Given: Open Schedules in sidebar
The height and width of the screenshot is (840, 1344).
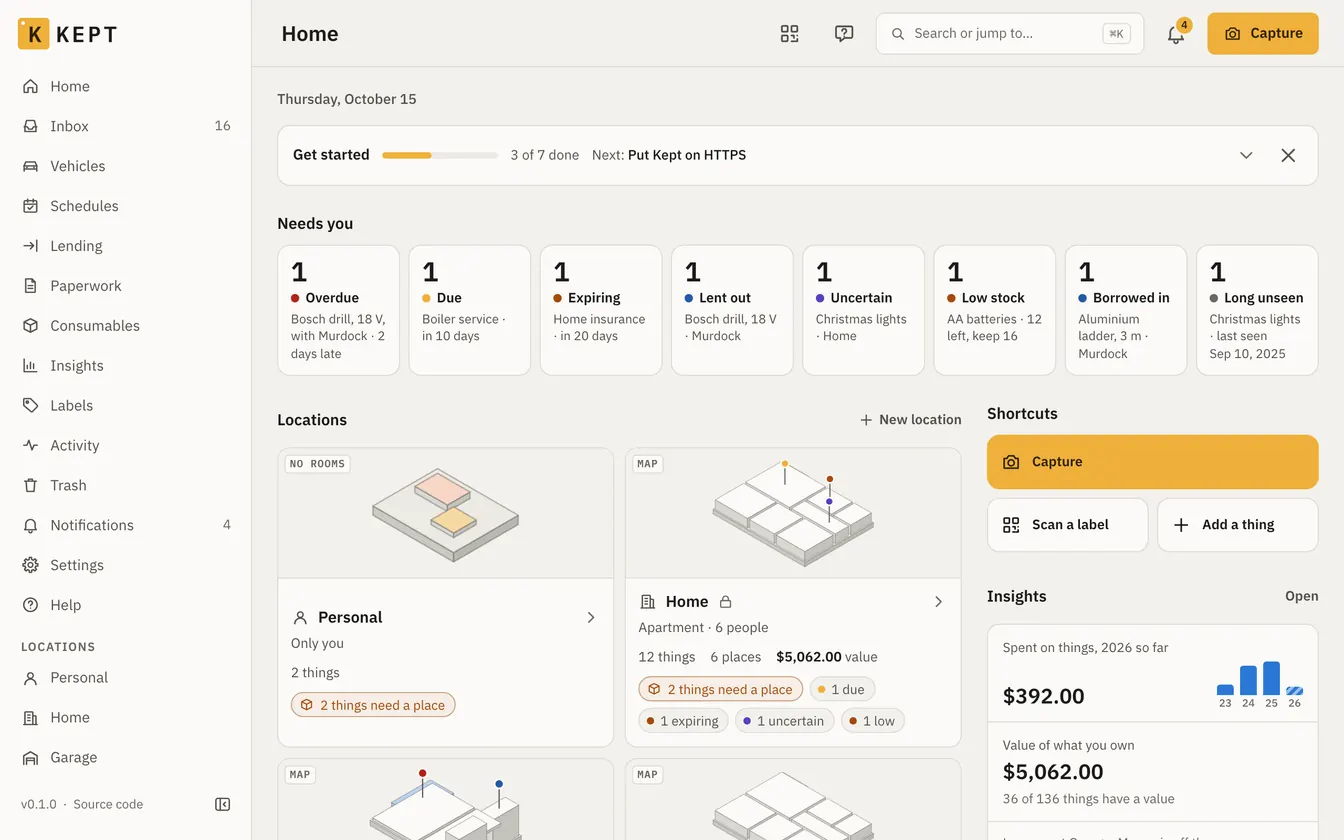Looking at the screenshot, I should 126,206.
